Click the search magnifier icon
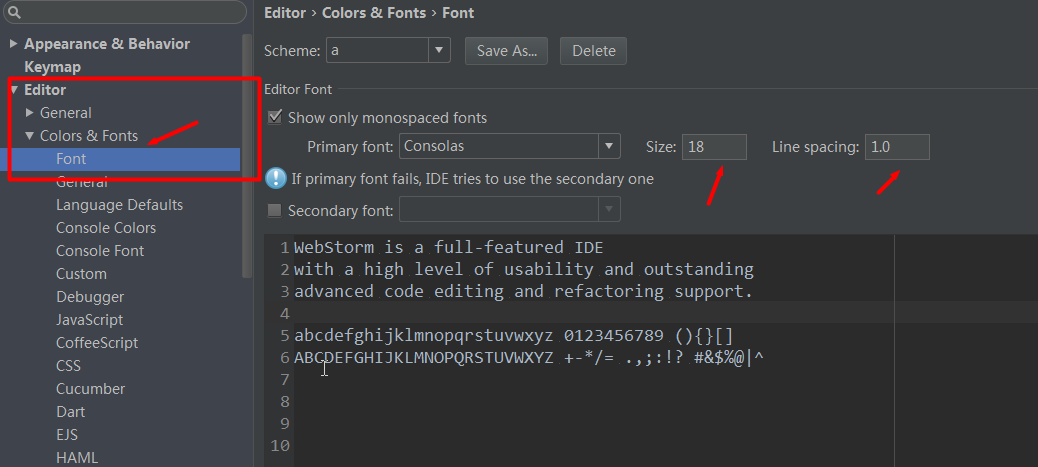This screenshot has width=1038, height=467. pyautogui.click(x=15, y=12)
